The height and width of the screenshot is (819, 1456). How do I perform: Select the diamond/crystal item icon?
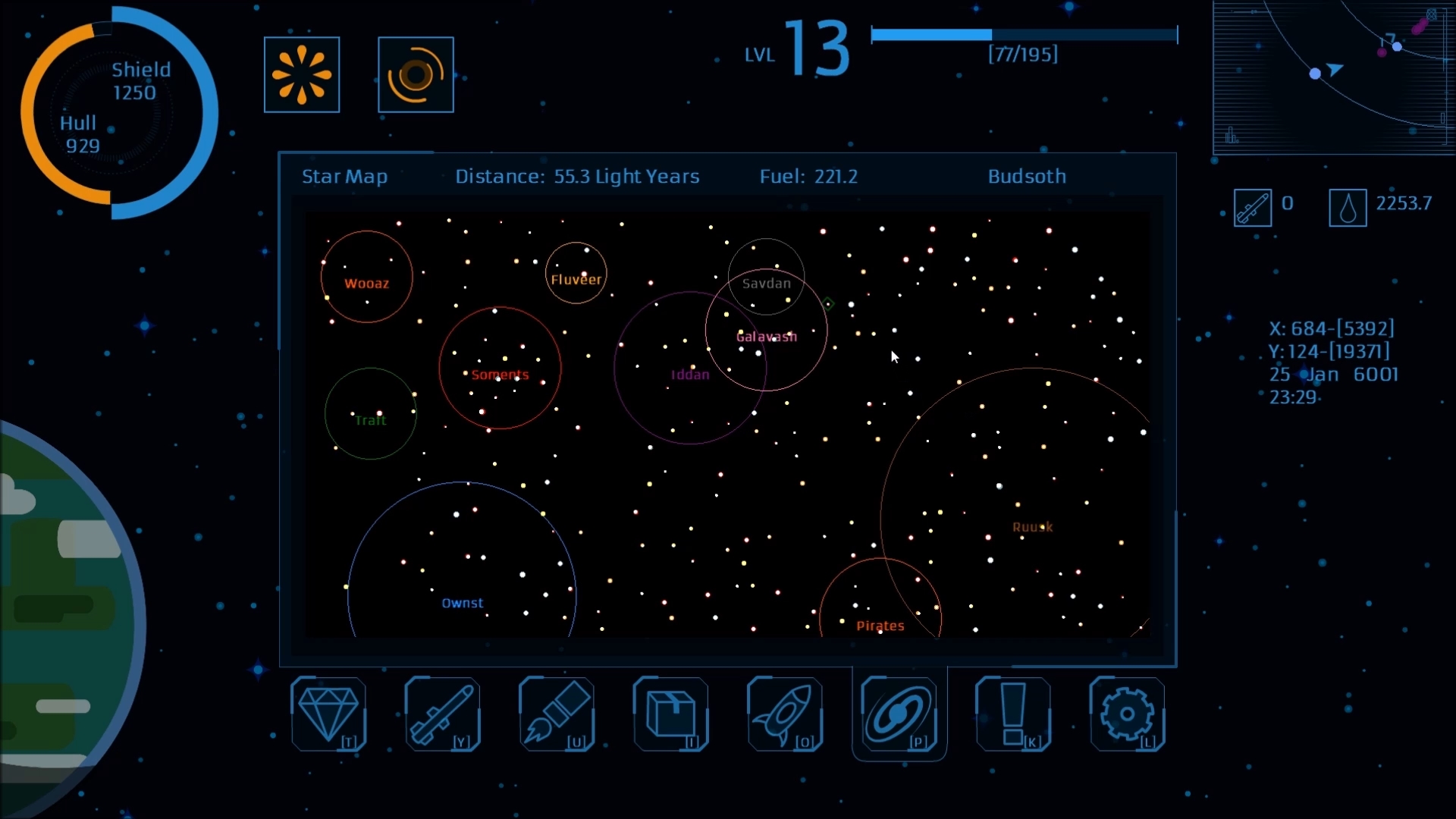pos(328,714)
